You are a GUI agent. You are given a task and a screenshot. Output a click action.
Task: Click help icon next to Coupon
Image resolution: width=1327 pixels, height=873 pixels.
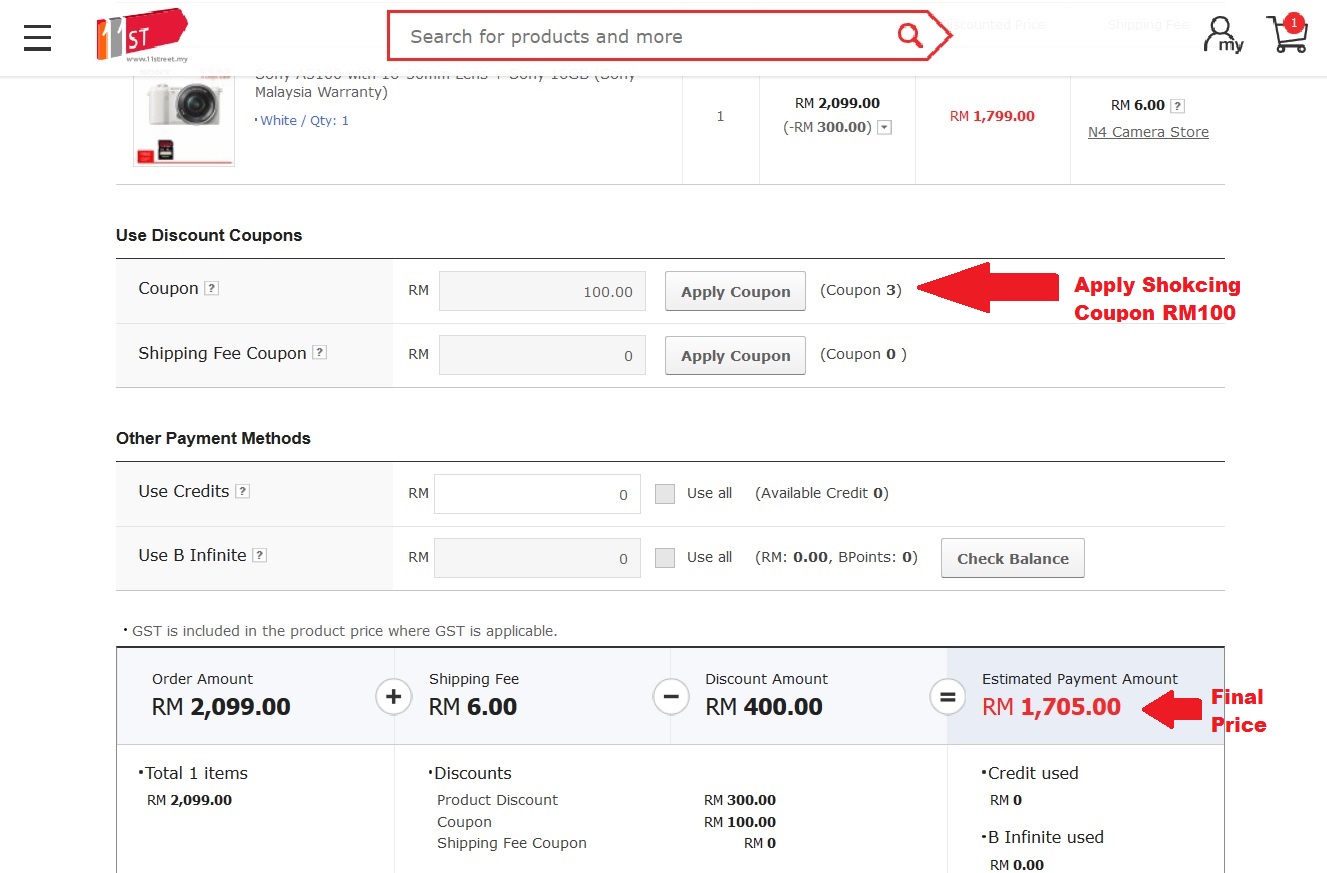click(x=211, y=289)
